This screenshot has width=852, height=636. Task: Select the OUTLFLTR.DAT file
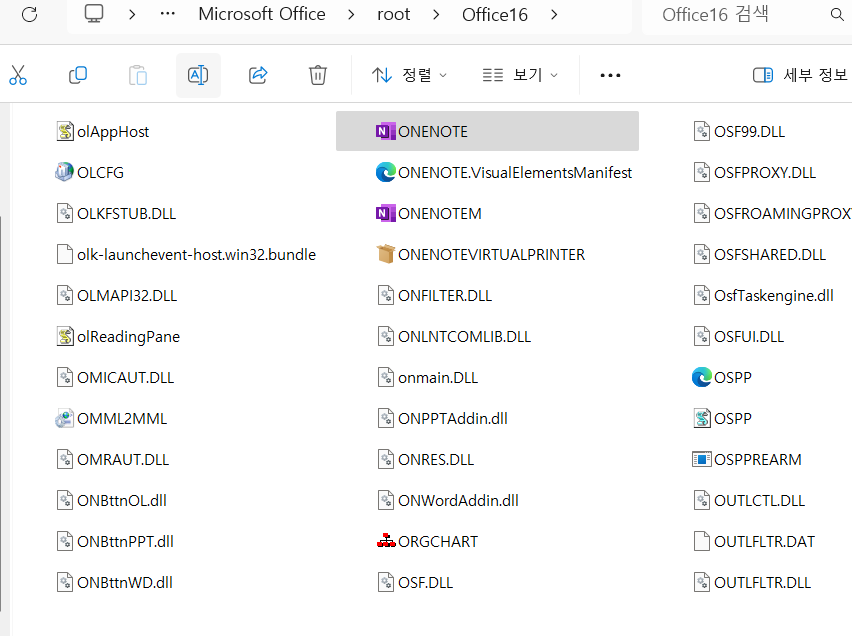[754, 541]
